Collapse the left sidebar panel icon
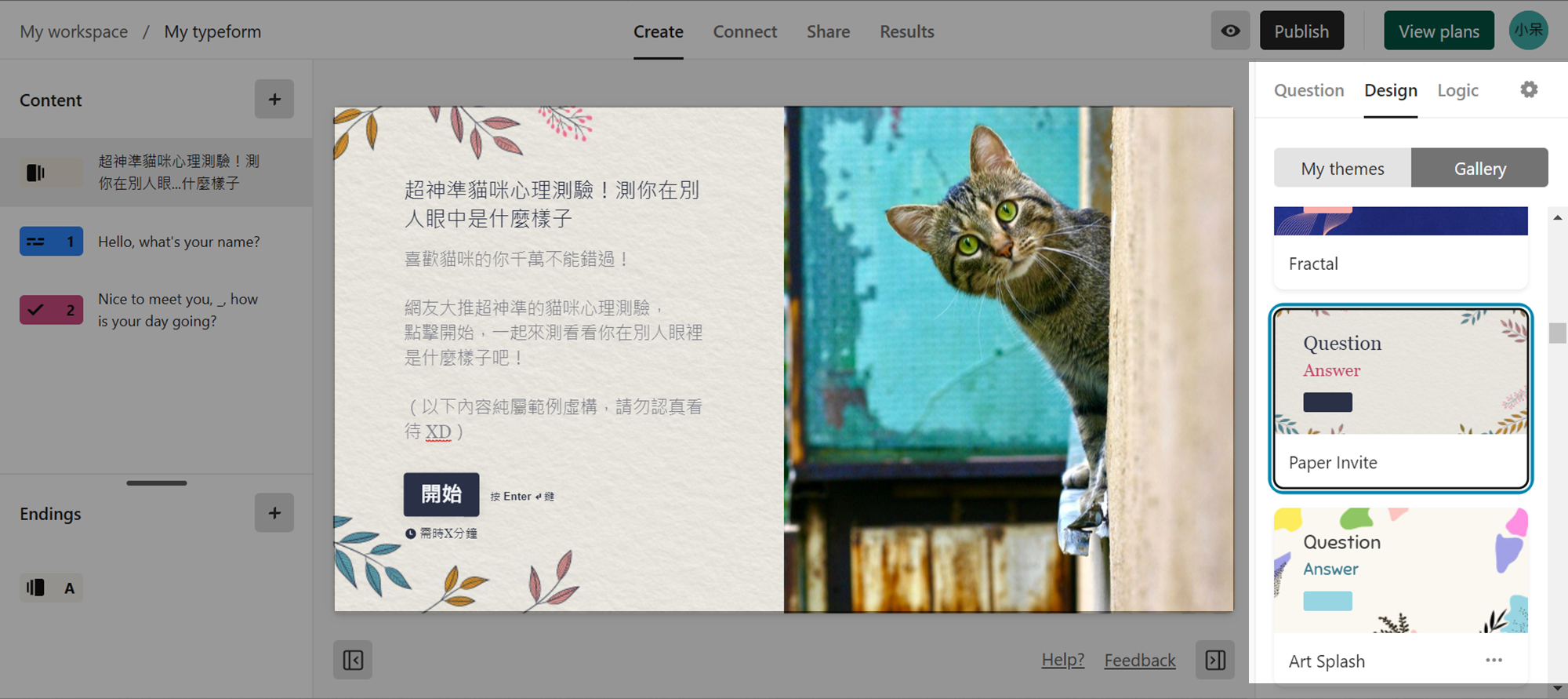The height and width of the screenshot is (699, 1568). tap(353, 661)
